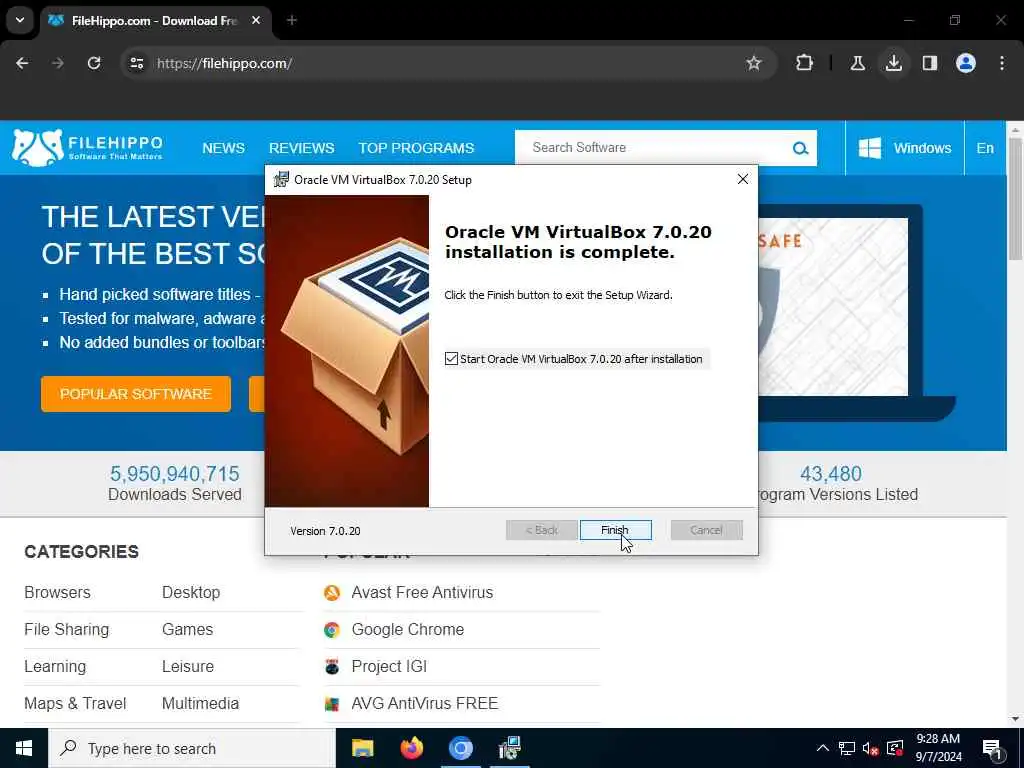The image size is (1024, 768).
Task: Toggle Chrome side panel icon
Action: click(x=929, y=63)
